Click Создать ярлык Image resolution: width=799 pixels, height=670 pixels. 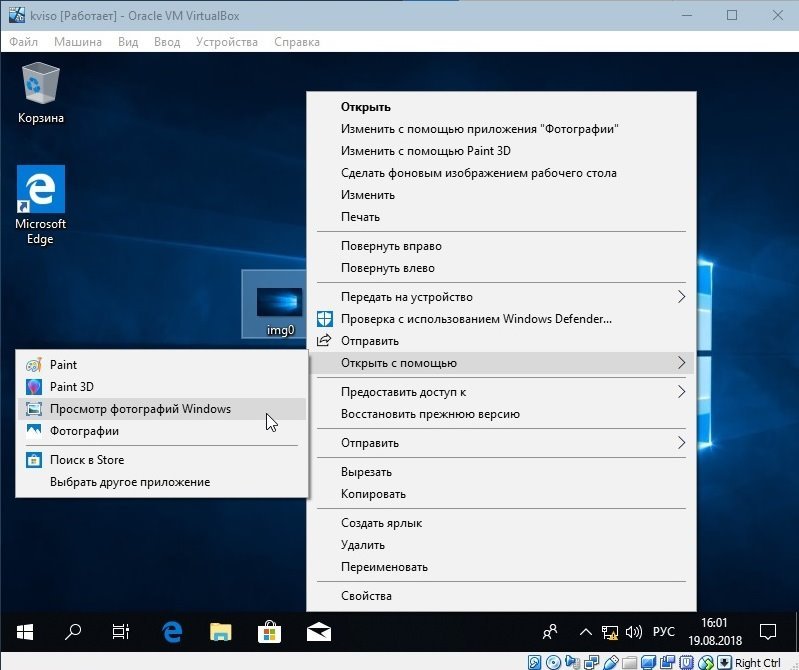point(501,523)
